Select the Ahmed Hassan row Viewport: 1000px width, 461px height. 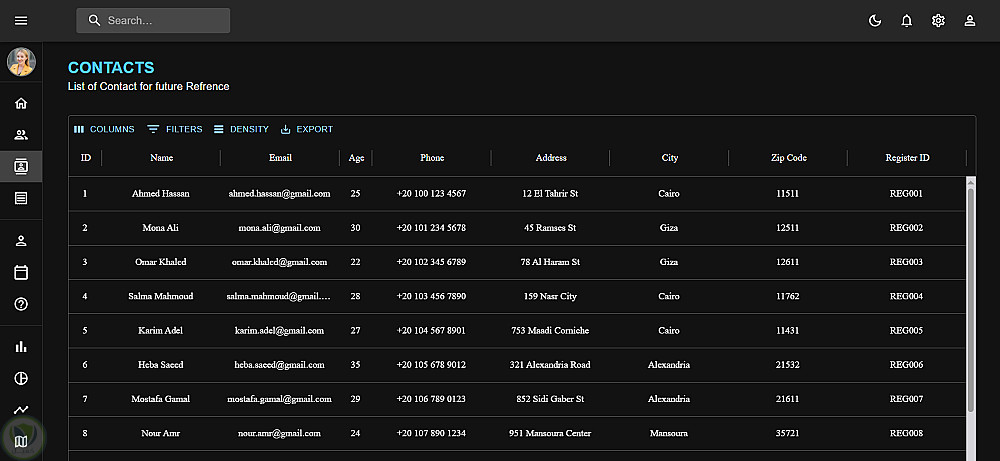[x=160, y=194]
